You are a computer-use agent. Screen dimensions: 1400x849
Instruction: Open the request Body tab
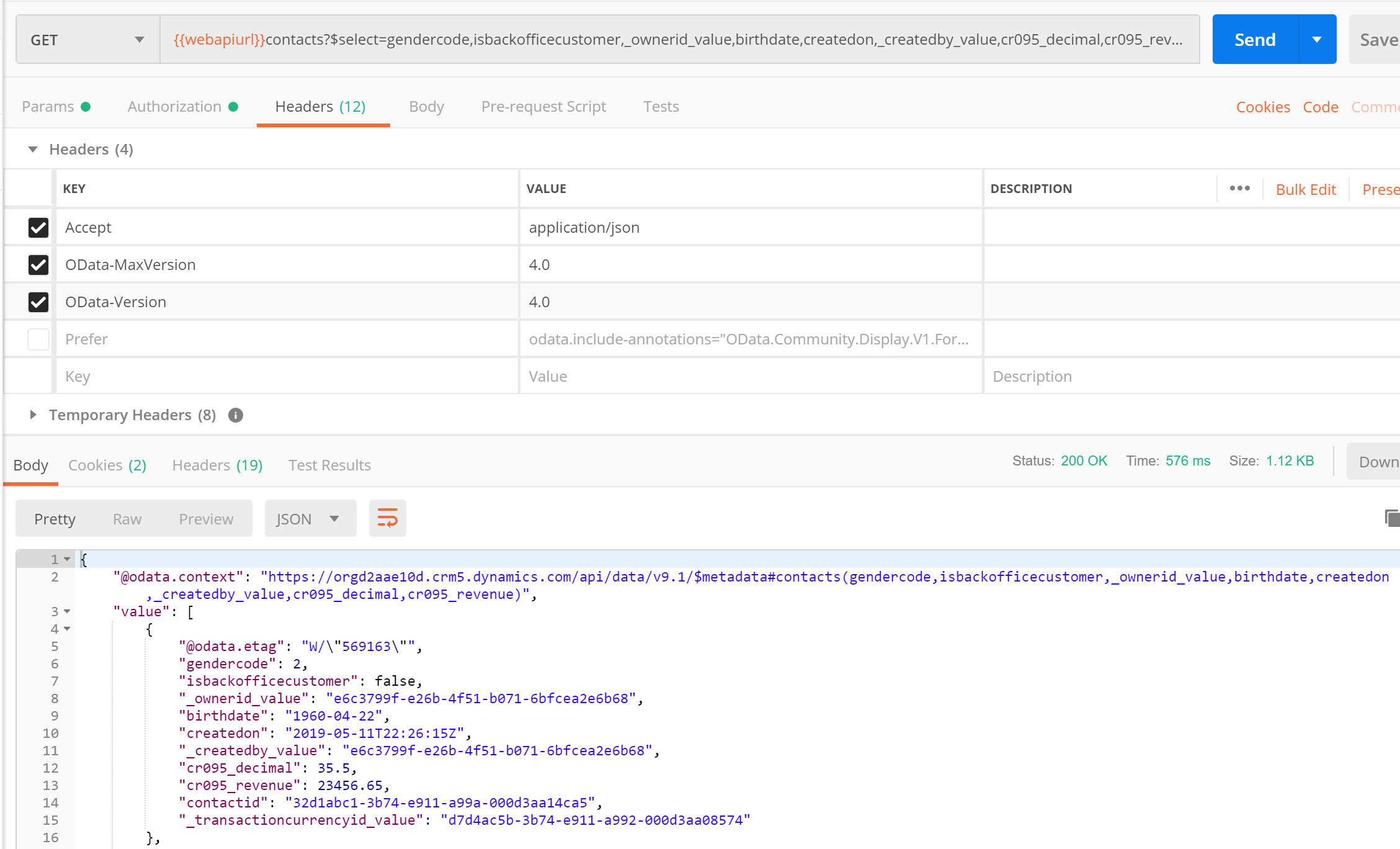[426, 107]
